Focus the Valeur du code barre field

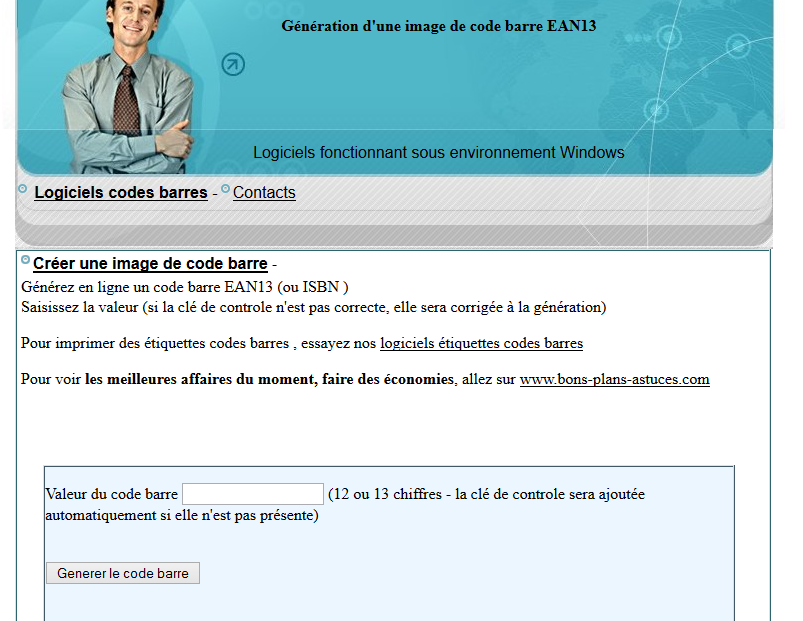pyautogui.click(x=253, y=494)
